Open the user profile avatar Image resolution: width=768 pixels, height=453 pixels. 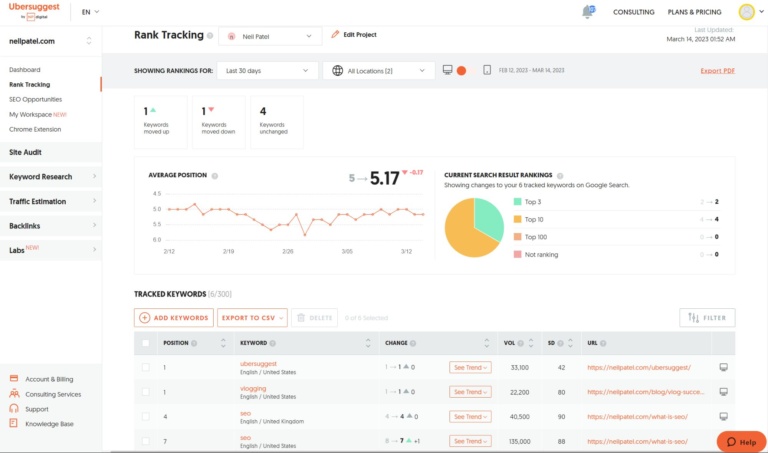746,12
